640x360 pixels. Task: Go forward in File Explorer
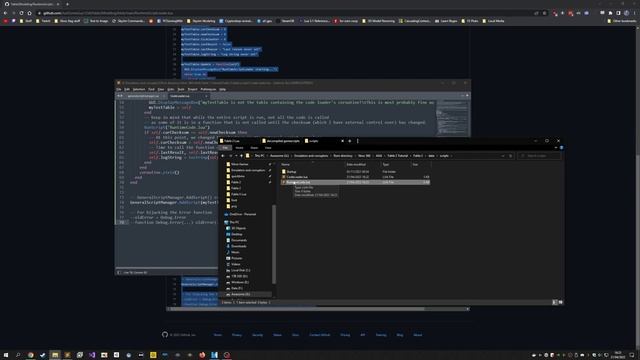point(230,156)
